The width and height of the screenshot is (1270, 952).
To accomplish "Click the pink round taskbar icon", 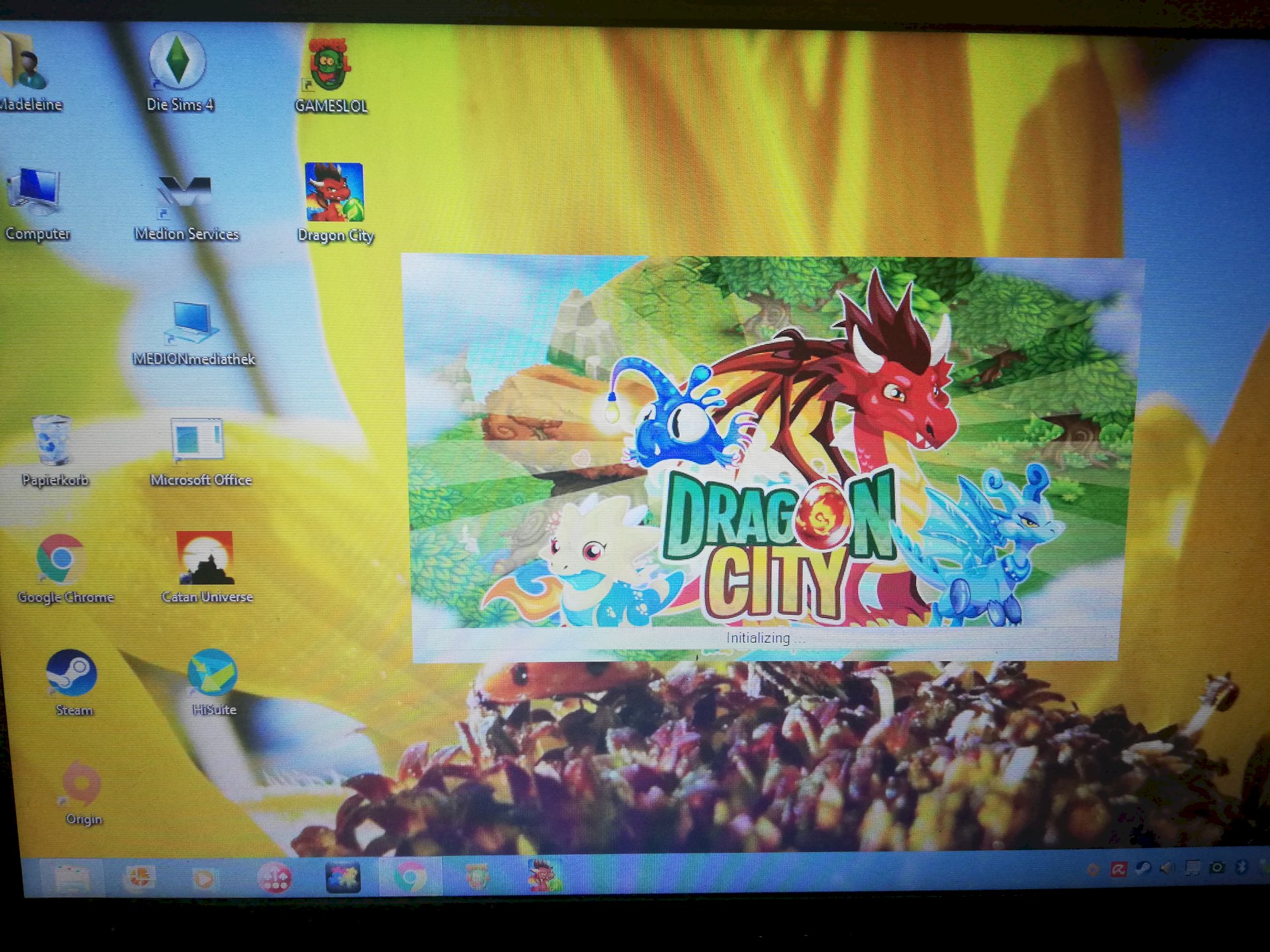I will (x=275, y=879).
